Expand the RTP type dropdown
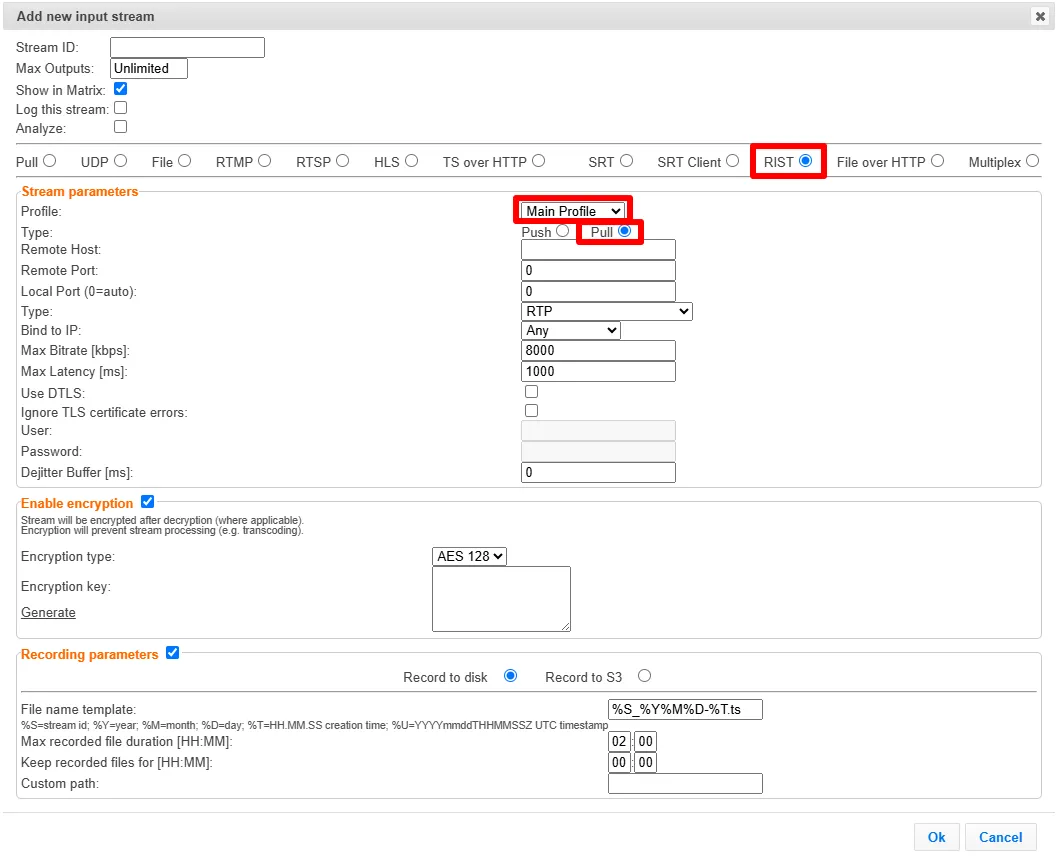 tap(607, 311)
